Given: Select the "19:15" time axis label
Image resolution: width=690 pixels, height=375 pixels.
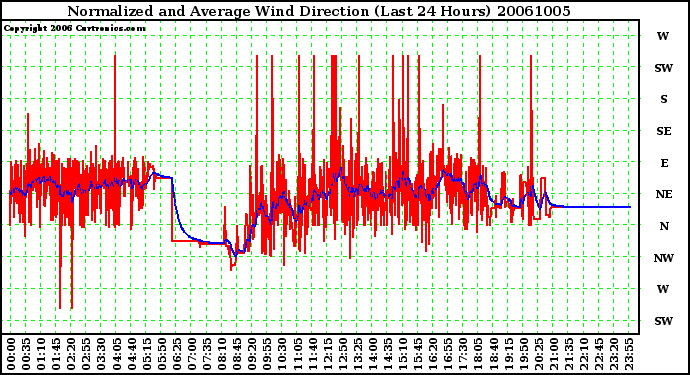Looking at the screenshot, I should click(x=508, y=354).
